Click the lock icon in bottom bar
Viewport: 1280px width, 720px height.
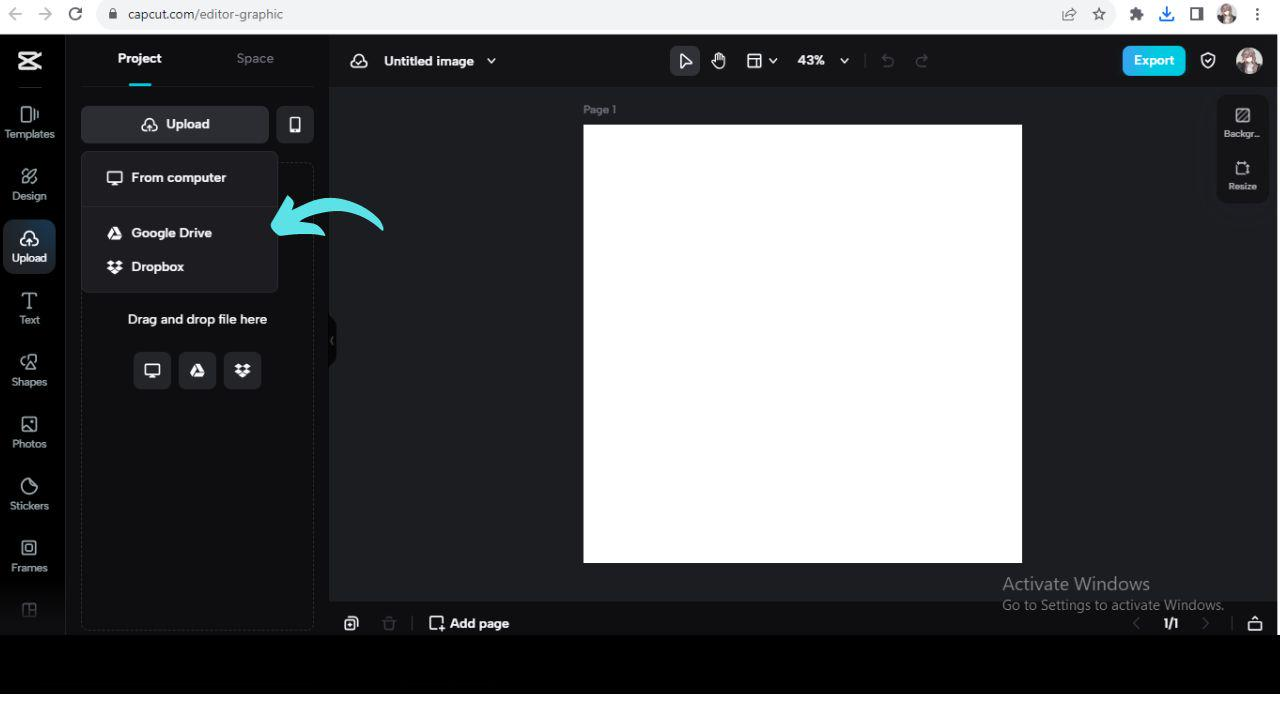pos(1255,624)
